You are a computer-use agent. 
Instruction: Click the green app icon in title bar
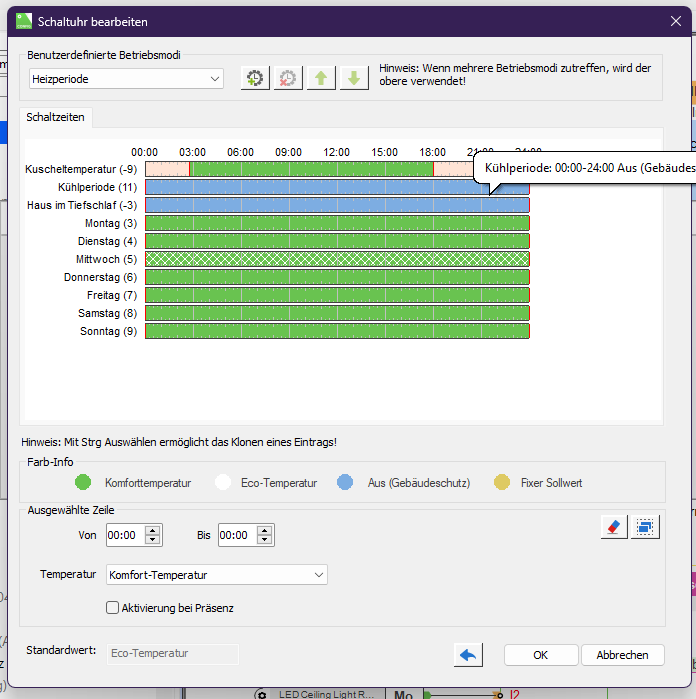pos(22,20)
